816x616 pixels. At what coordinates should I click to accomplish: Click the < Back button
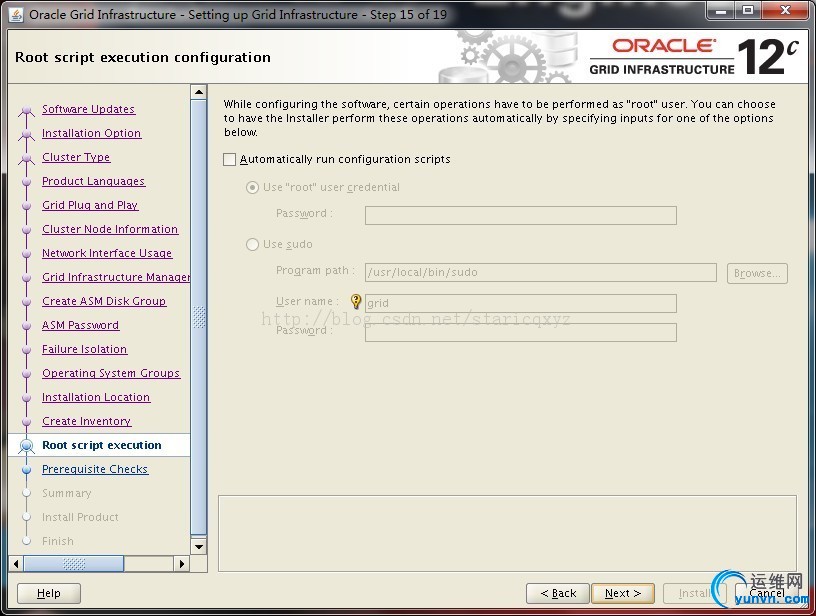pyautogui.click(x=558, y=593)
